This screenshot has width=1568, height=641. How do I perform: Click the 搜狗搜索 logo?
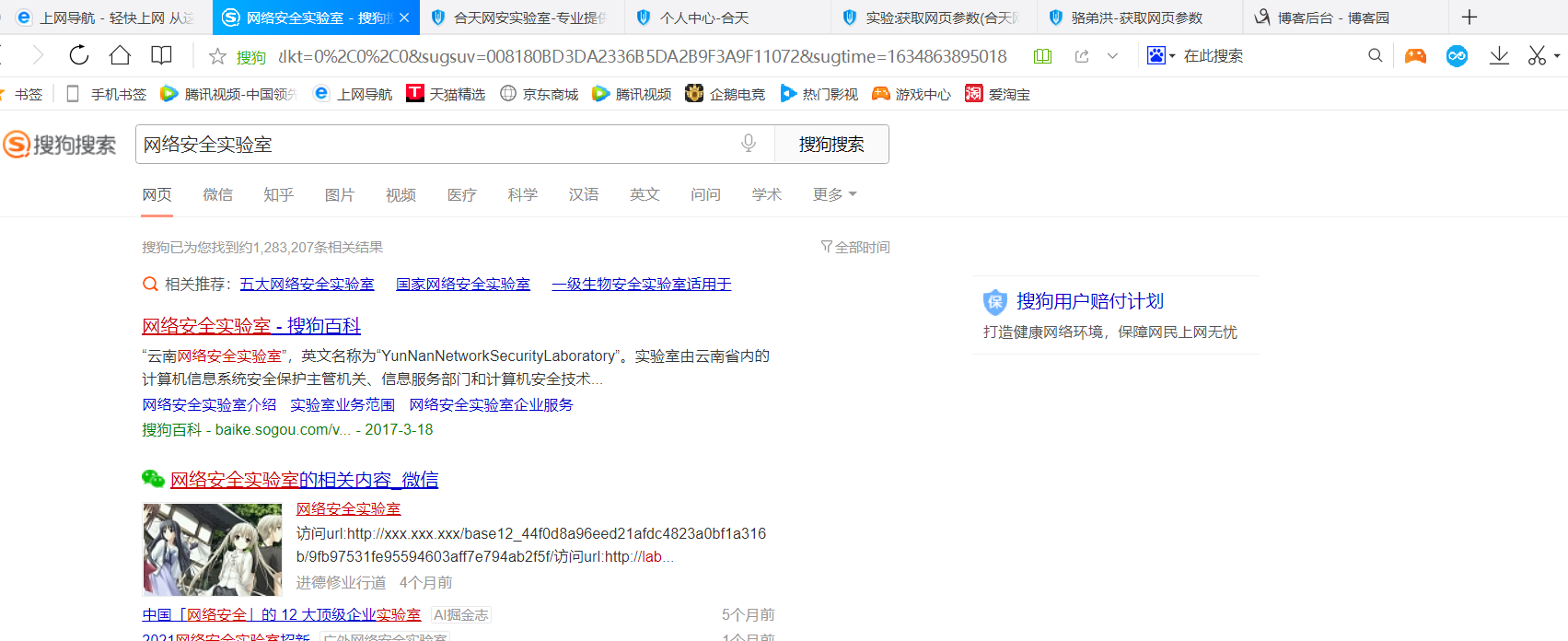point(60,145)
